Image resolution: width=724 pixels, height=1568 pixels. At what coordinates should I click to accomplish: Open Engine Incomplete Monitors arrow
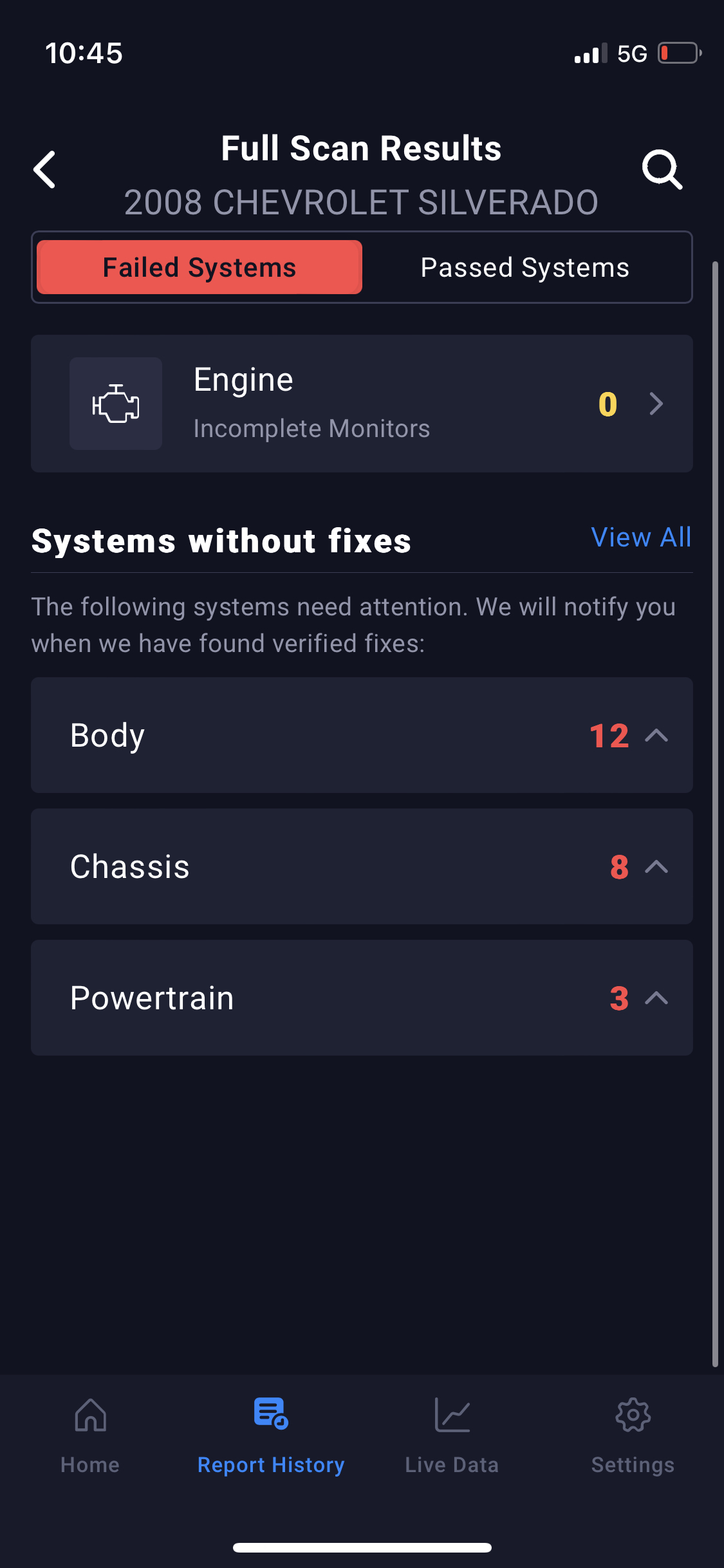[x=656, y=404]
